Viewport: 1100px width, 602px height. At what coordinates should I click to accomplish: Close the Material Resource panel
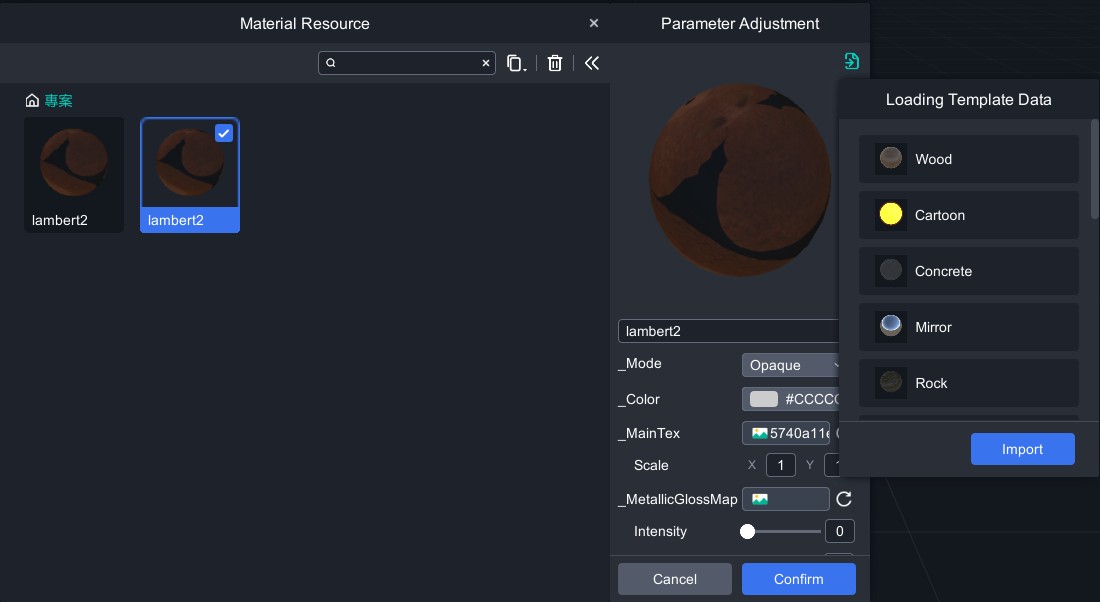594,23
